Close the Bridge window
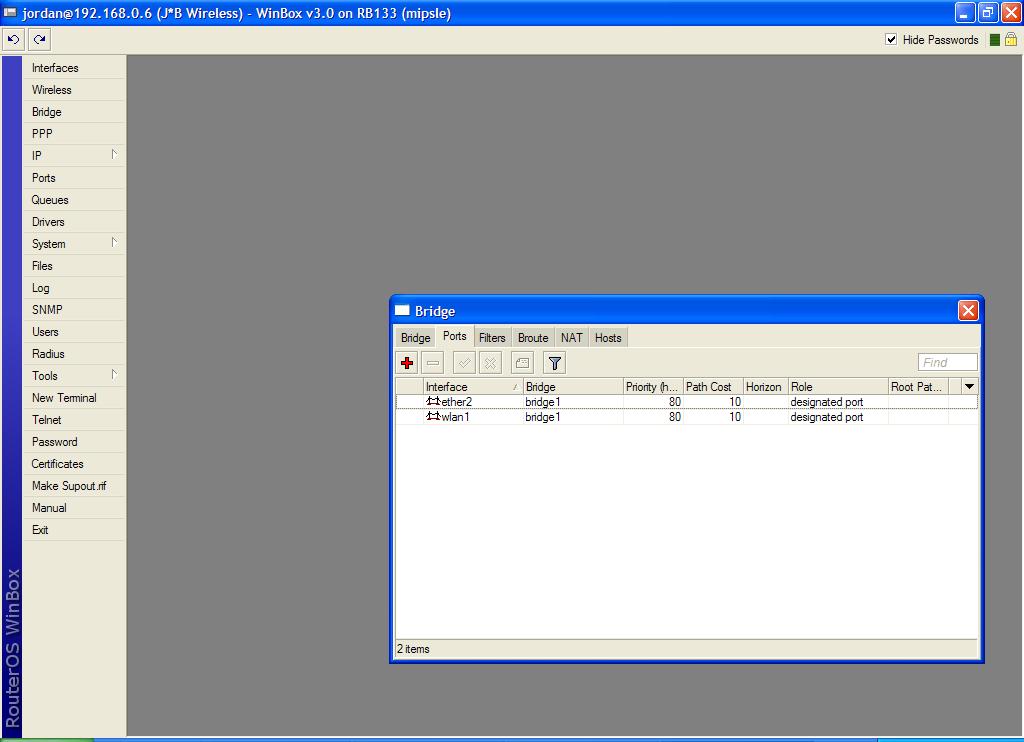This screenshot has width=1024, height=742. [968, 310]
